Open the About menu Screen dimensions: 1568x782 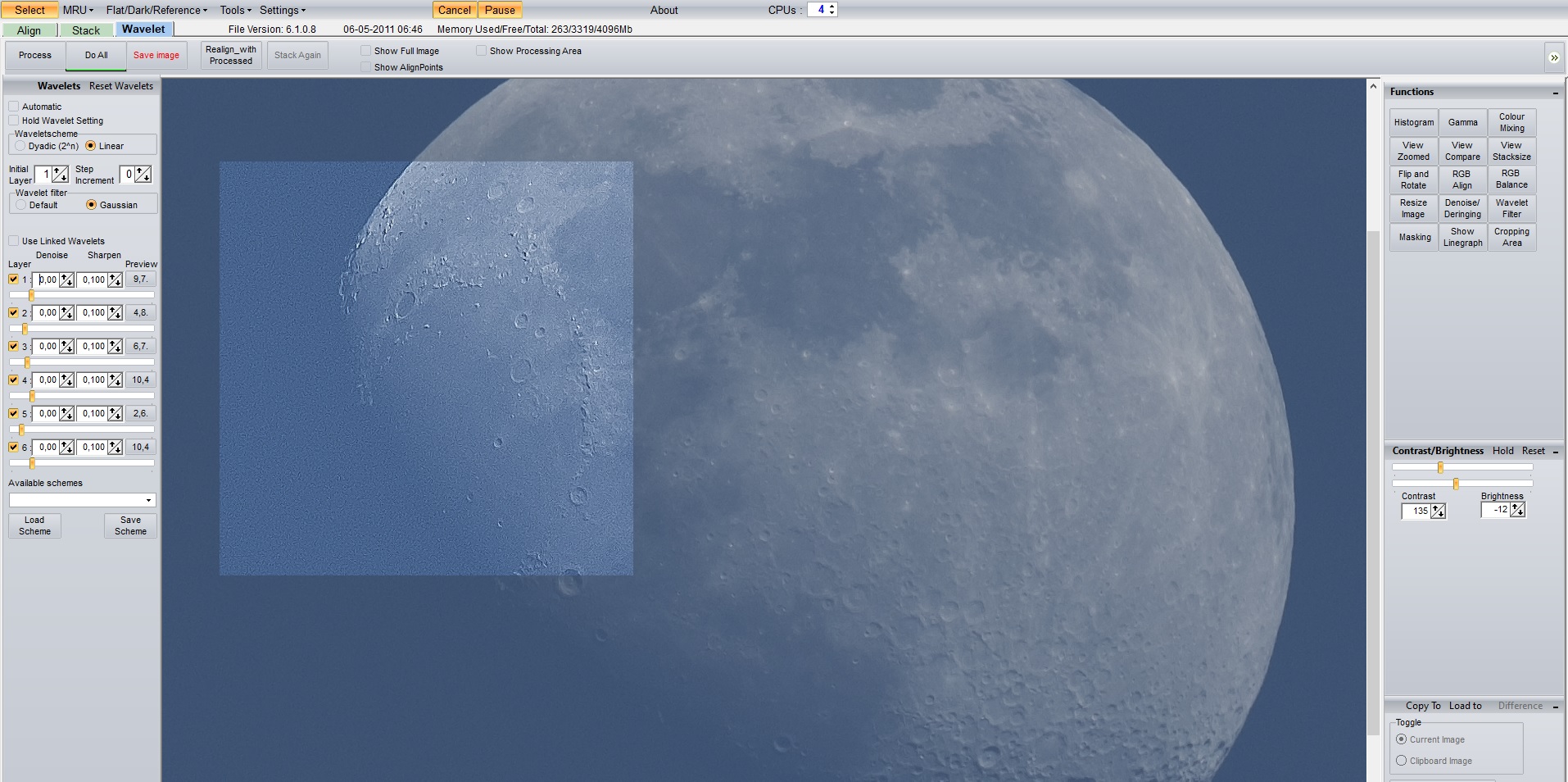point(664,10)
